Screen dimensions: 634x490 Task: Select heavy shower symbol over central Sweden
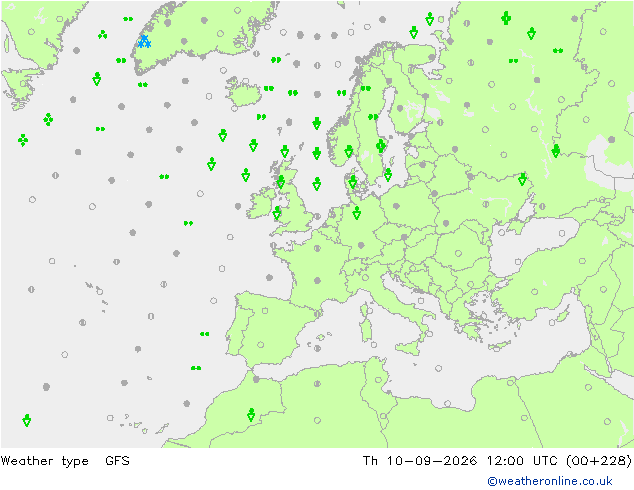point(380,146)
